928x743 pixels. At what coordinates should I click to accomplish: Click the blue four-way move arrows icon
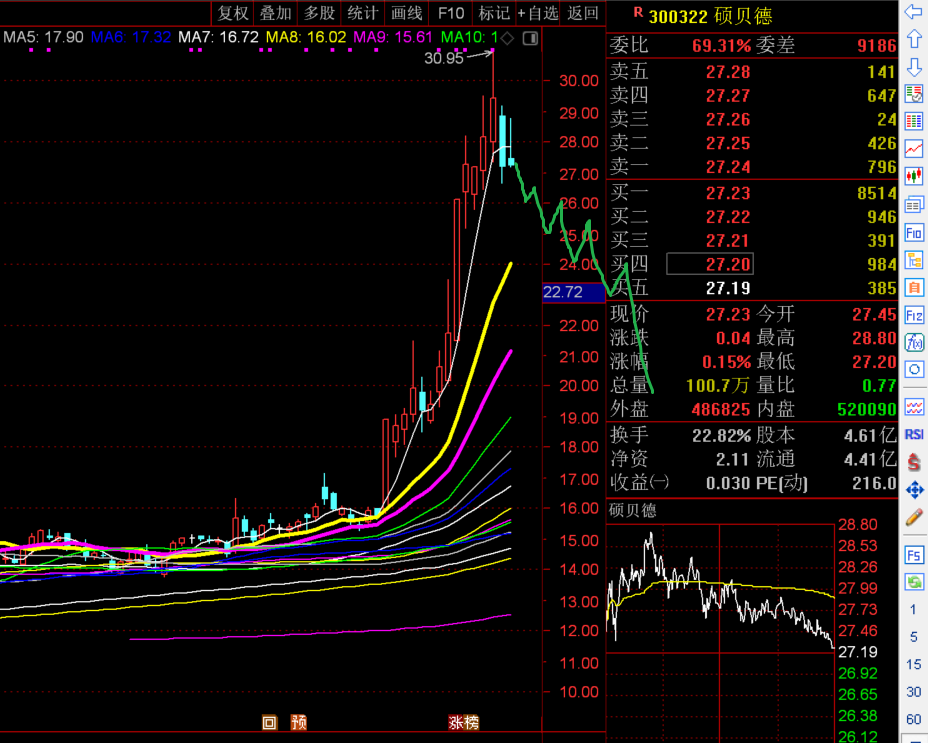coord(914,490)
